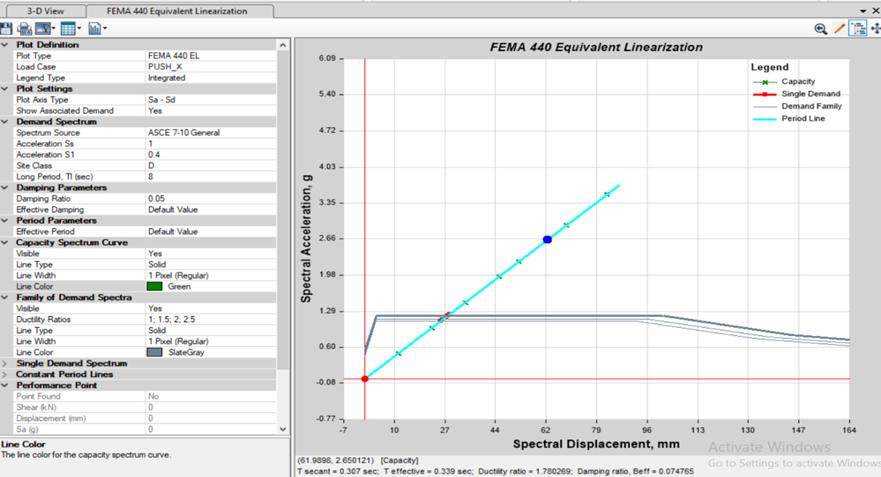
Task: Click the Damping Ratio value 0.05
Action: pyautogui.click(x=211, y=198)
